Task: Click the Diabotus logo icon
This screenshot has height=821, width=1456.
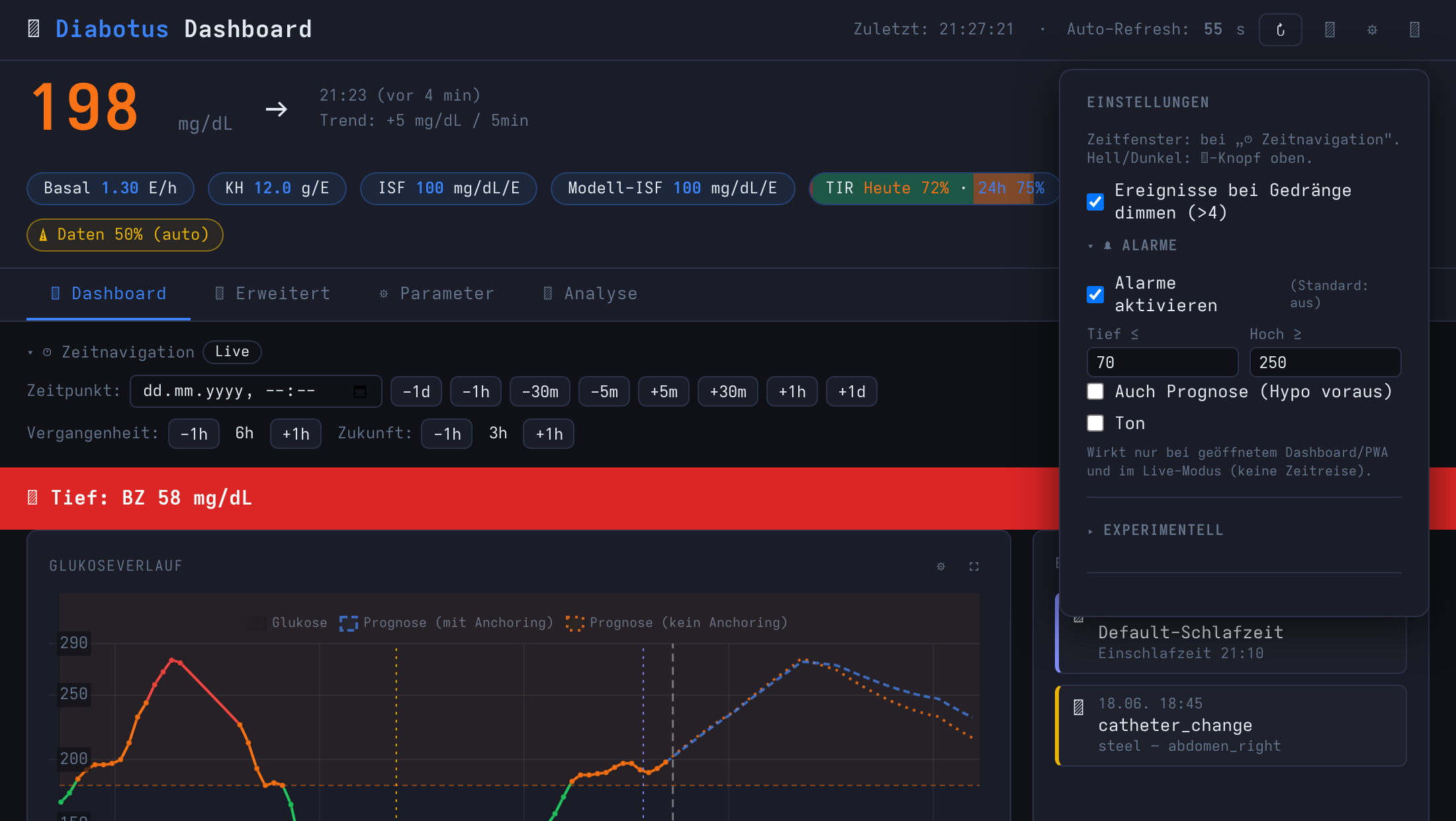Action: point(34,28)
